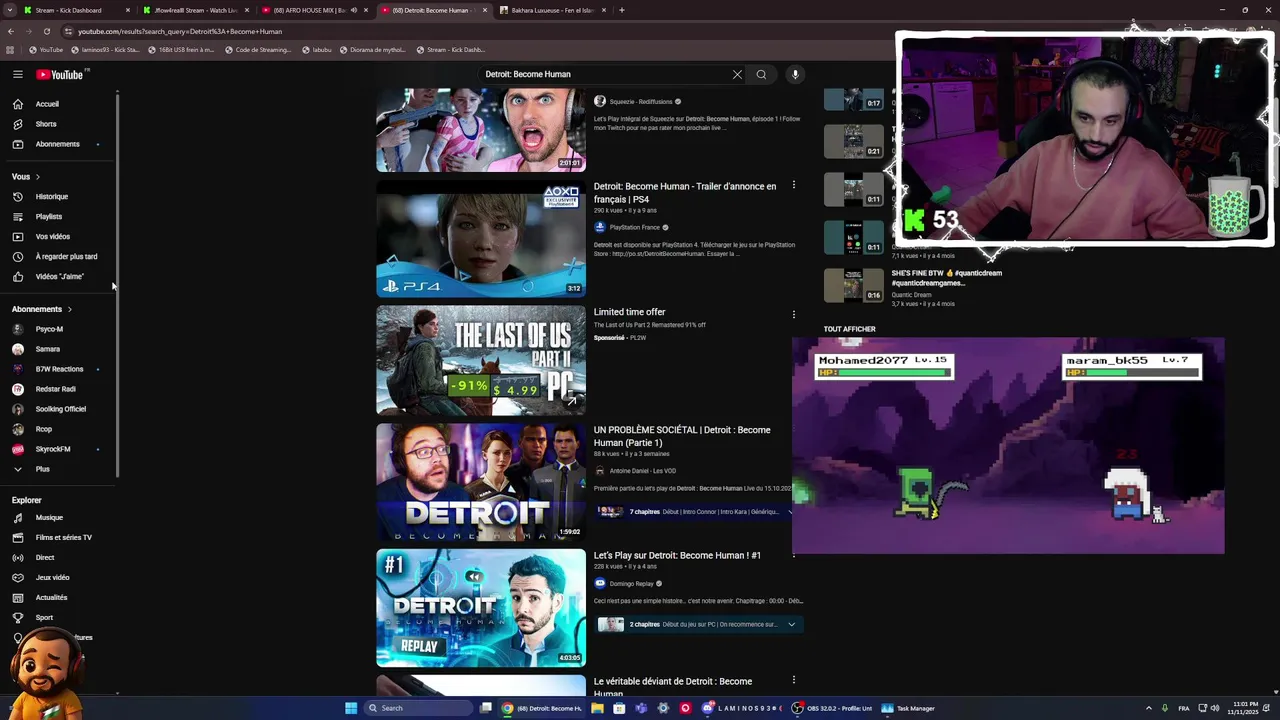Open Abonnements in the sidebar

click(57, 144)
